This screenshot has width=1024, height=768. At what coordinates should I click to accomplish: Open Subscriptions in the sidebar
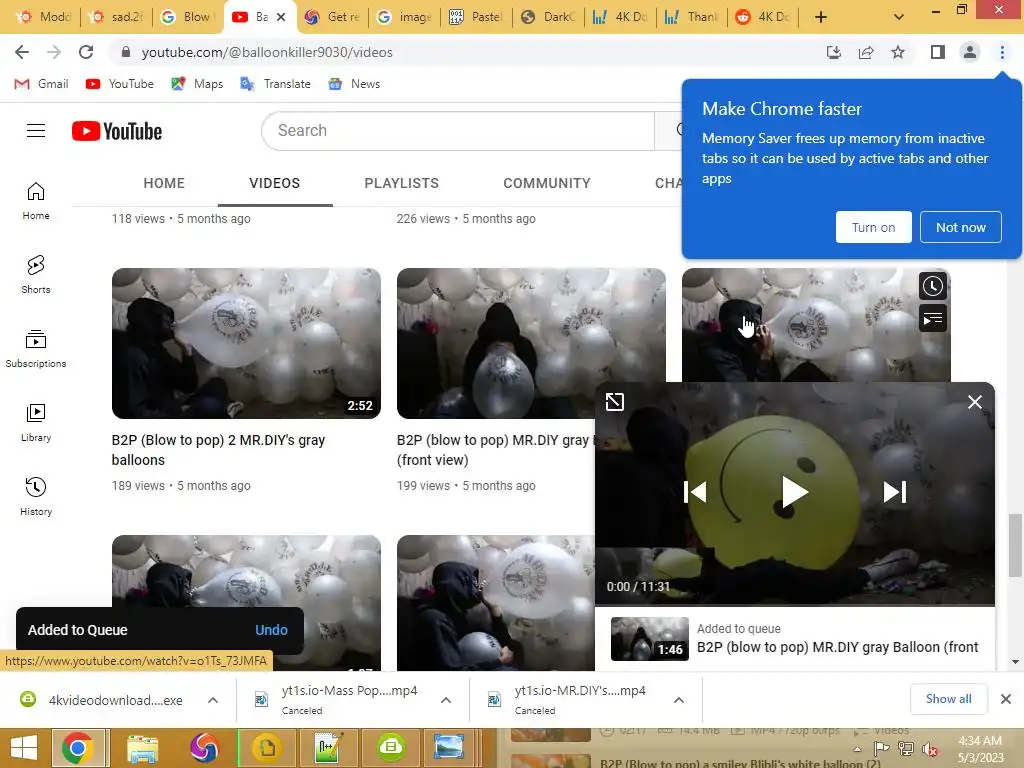click(36, 349)
